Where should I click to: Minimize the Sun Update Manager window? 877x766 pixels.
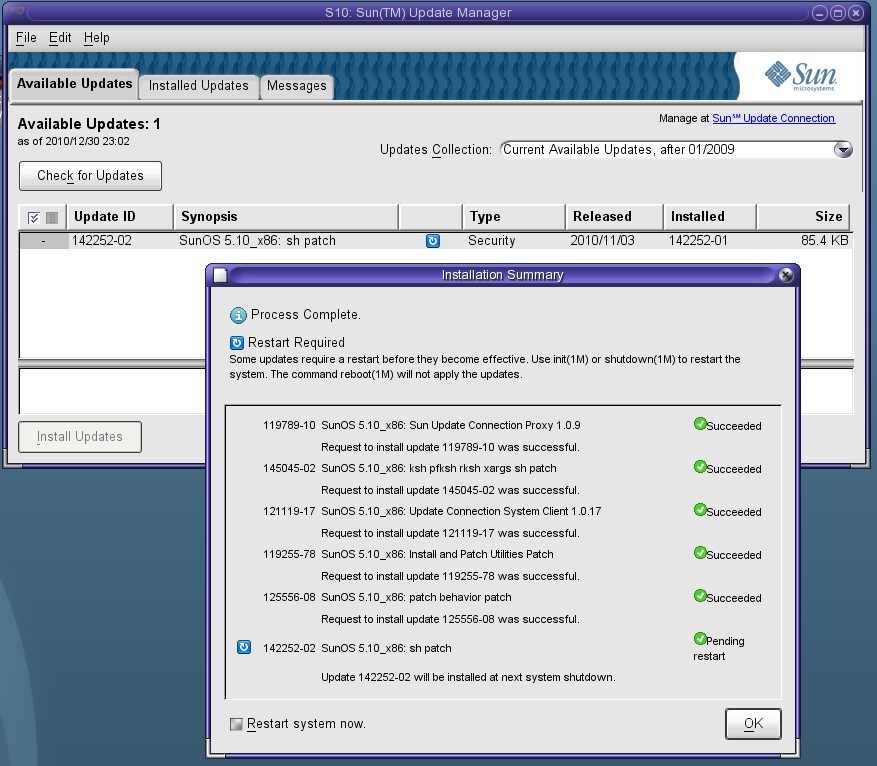tap(819, 13)
